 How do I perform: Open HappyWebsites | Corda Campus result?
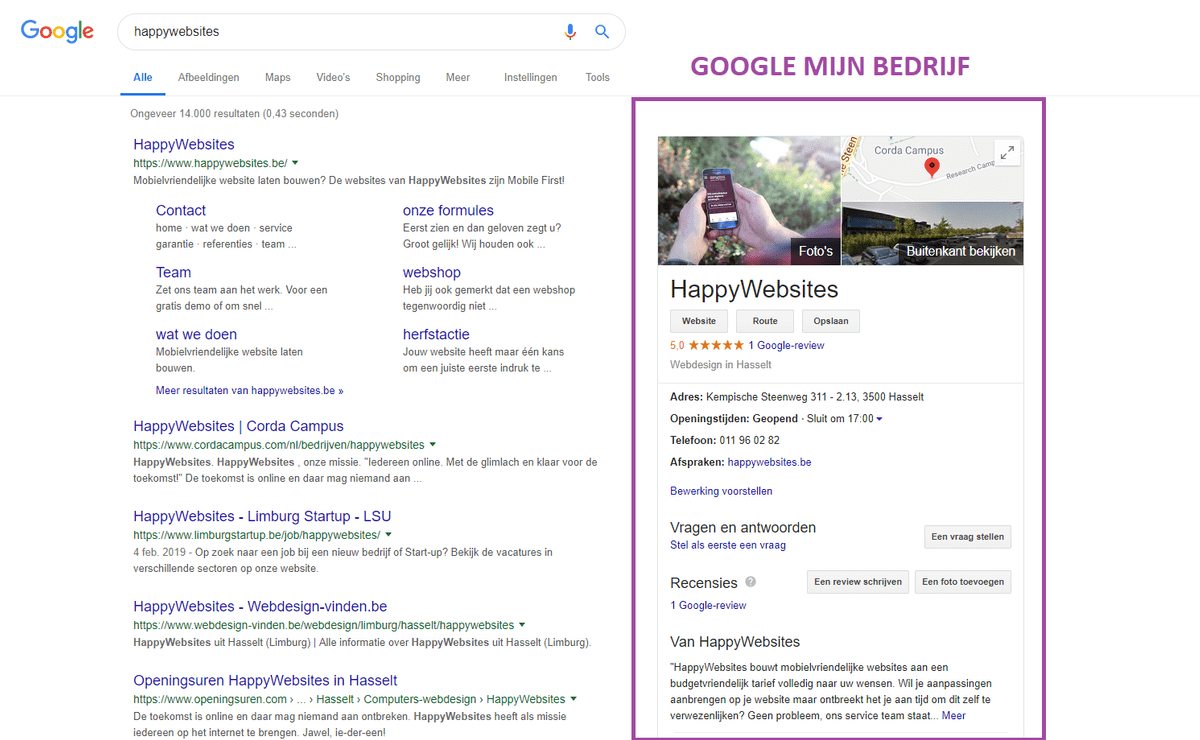click(x=238, y=426)
